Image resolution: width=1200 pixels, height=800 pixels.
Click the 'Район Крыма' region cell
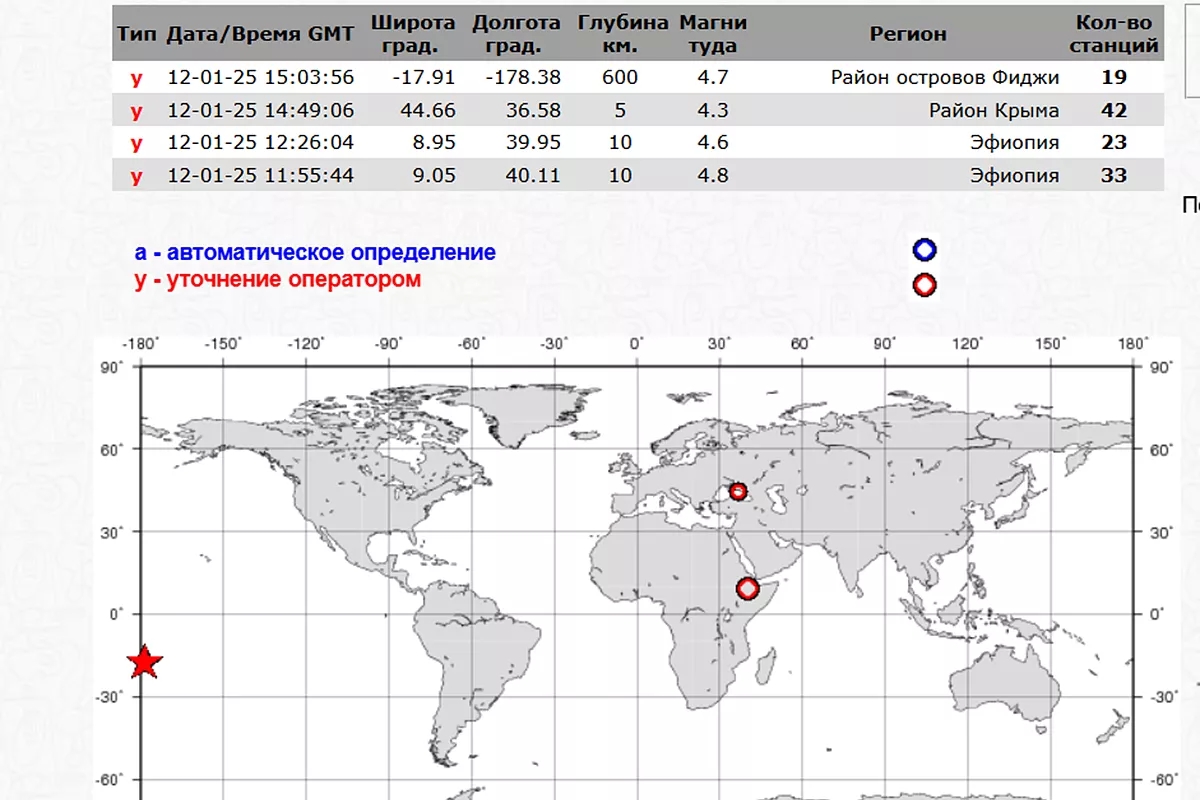tap(993, 110)
